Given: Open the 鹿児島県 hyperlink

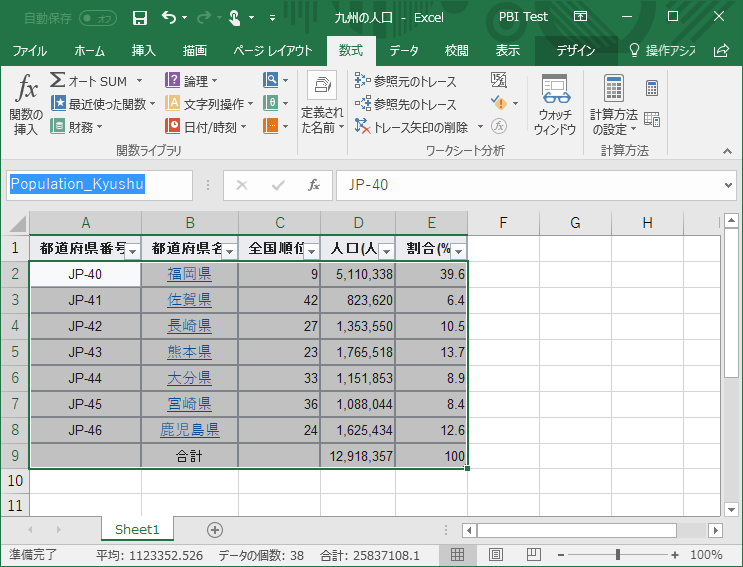Looking at the screenshot, I should 190,430.
